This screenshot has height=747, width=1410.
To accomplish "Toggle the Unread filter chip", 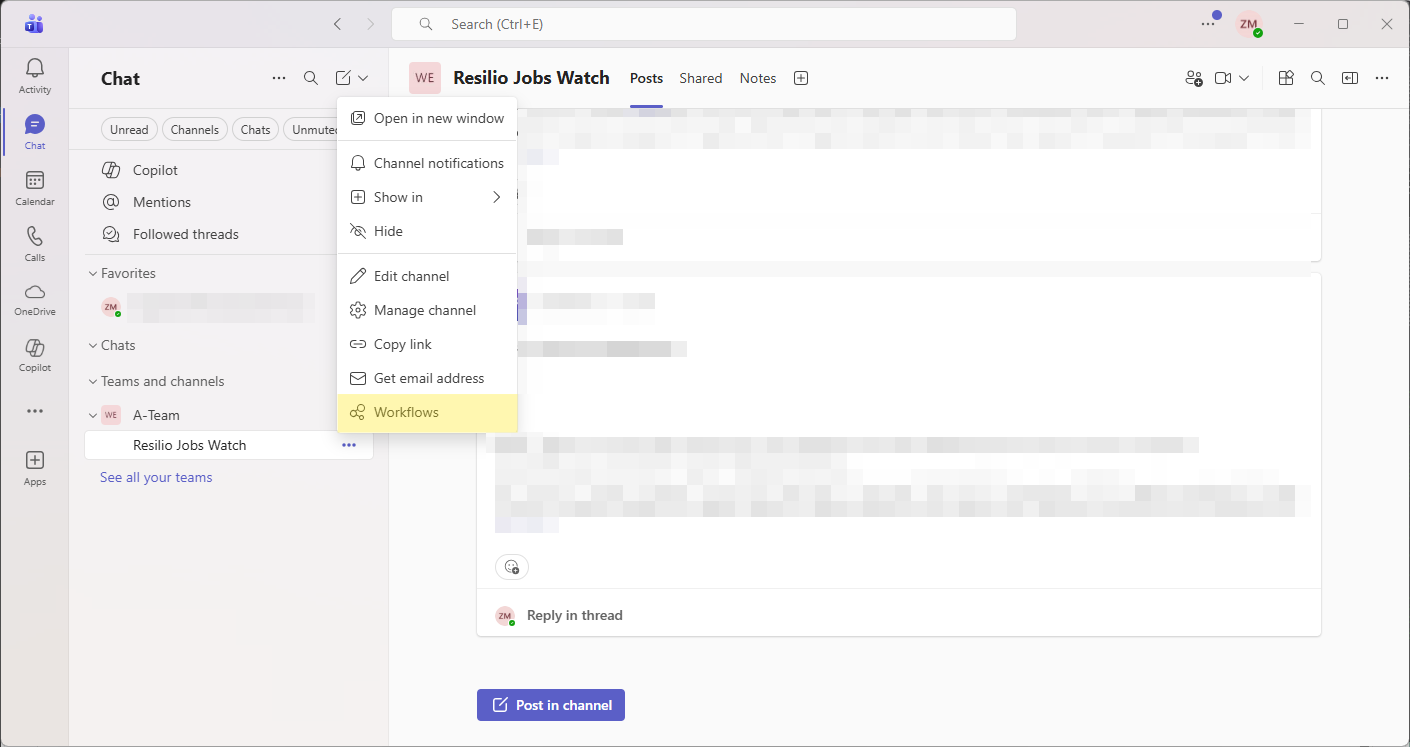I will coord(129,130).
